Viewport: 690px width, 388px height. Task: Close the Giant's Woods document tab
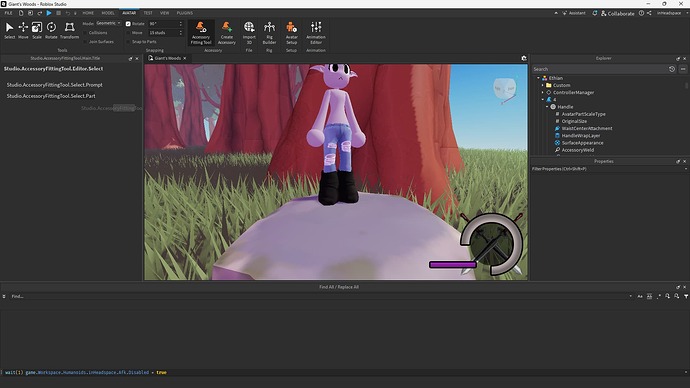(185, 58)
